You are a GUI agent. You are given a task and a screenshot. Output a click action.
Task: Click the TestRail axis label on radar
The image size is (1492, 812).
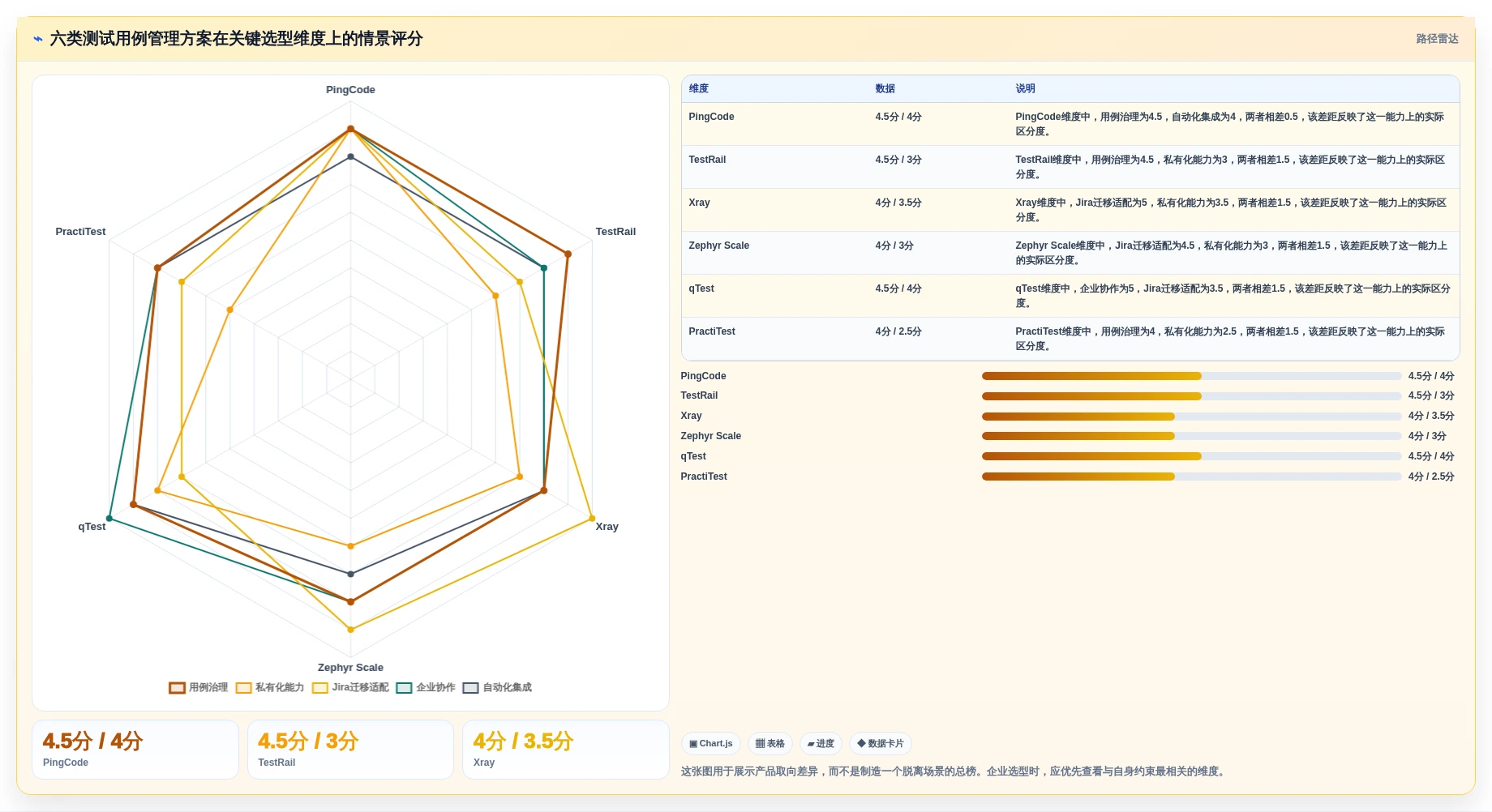click(x=615, y=232)
